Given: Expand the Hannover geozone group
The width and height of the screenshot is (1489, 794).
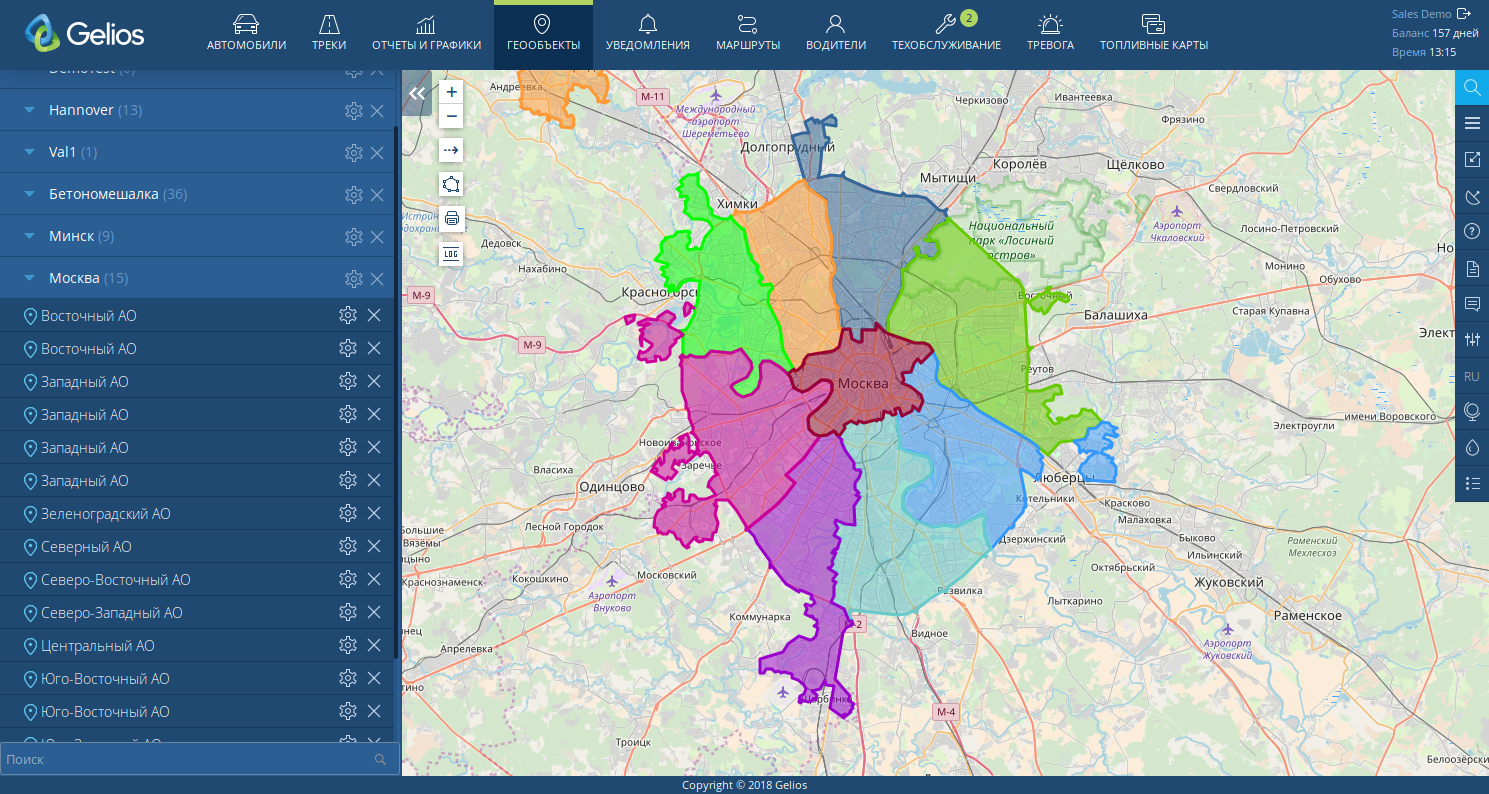Looking at the screenshot, I should pyautogui.click(x=29, y=110).
